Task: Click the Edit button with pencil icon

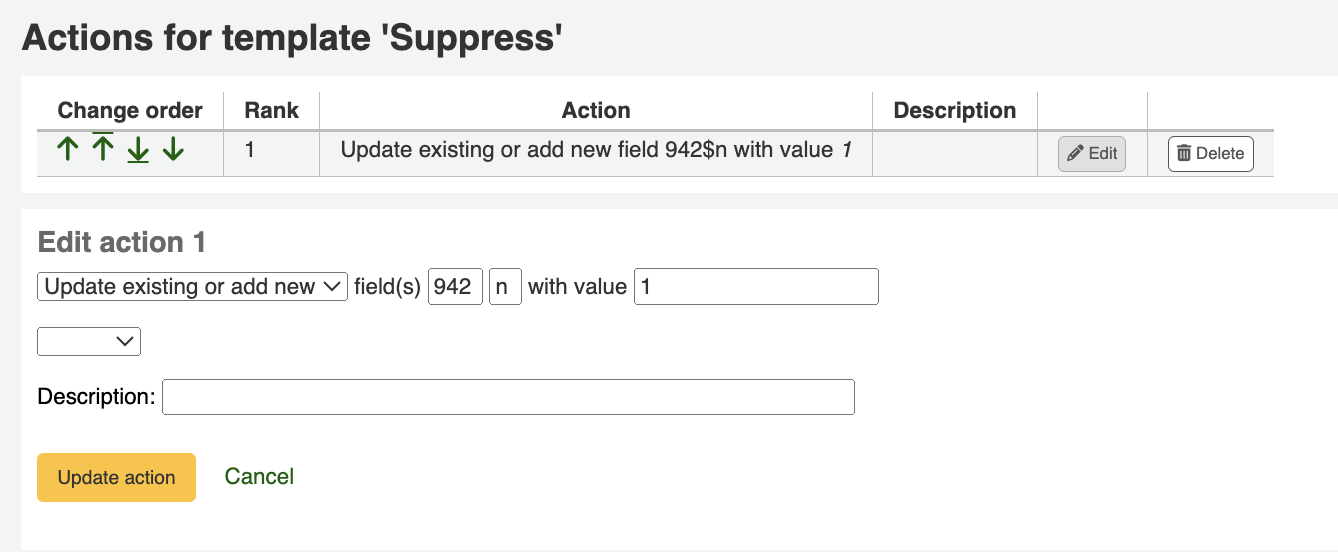Action: (x=1092, y=154)
